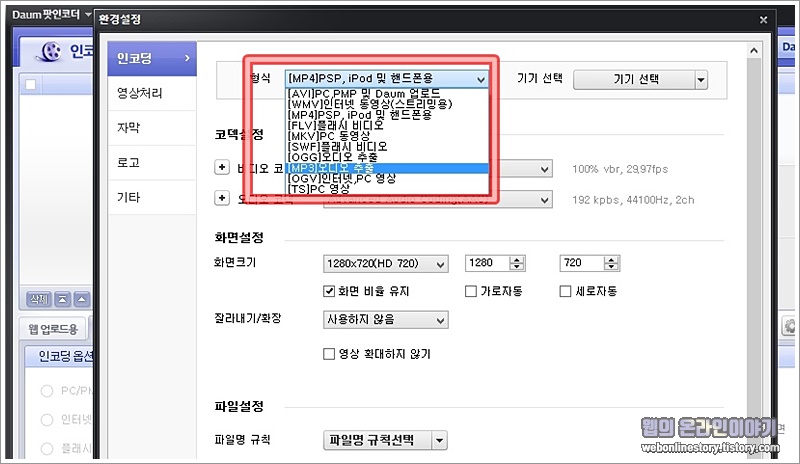
Task: Select 인터넷 radio option in main window
Action: (x=46, y=420)
